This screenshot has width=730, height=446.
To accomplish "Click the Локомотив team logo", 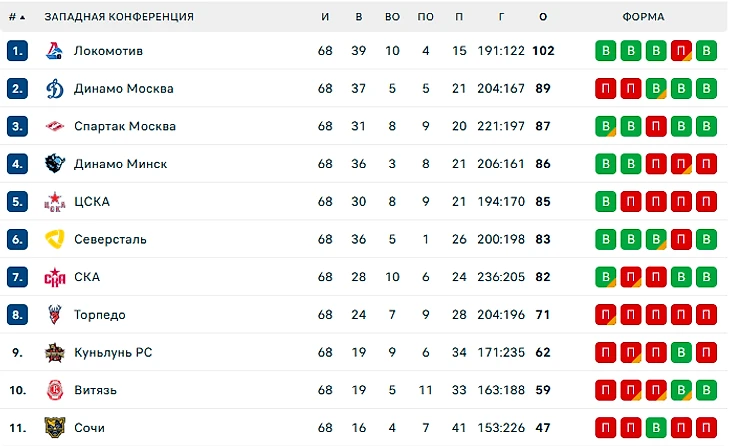I will 55,51.
